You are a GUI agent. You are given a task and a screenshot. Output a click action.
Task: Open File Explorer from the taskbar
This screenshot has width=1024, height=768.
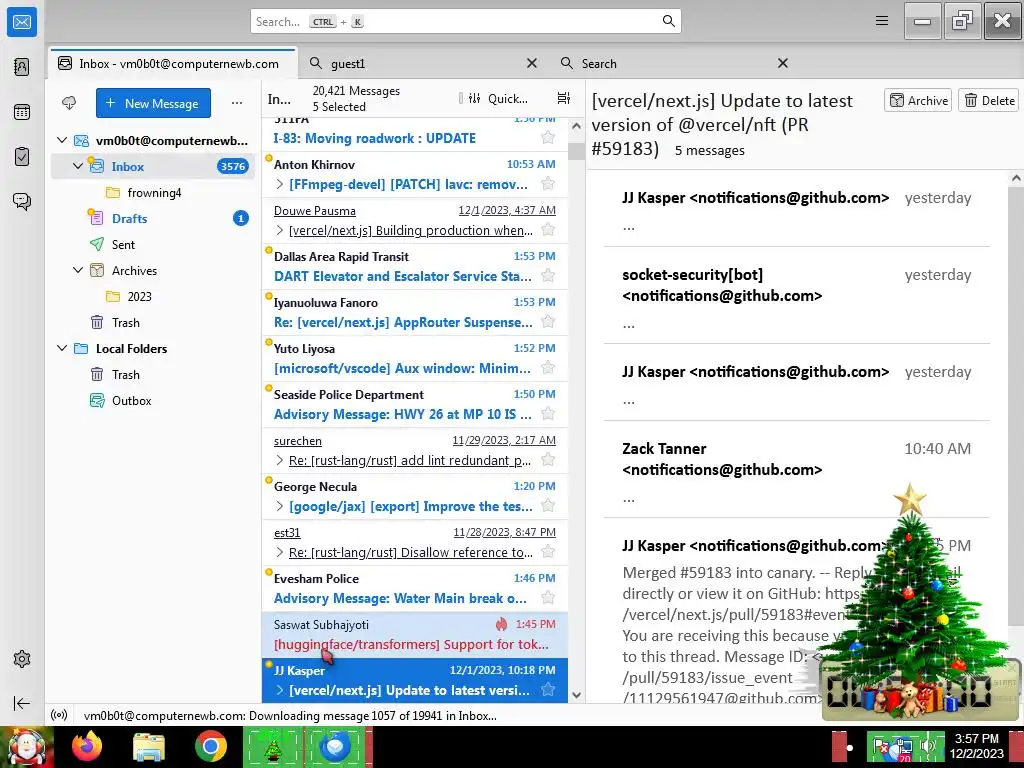click(x=149, y=746)
